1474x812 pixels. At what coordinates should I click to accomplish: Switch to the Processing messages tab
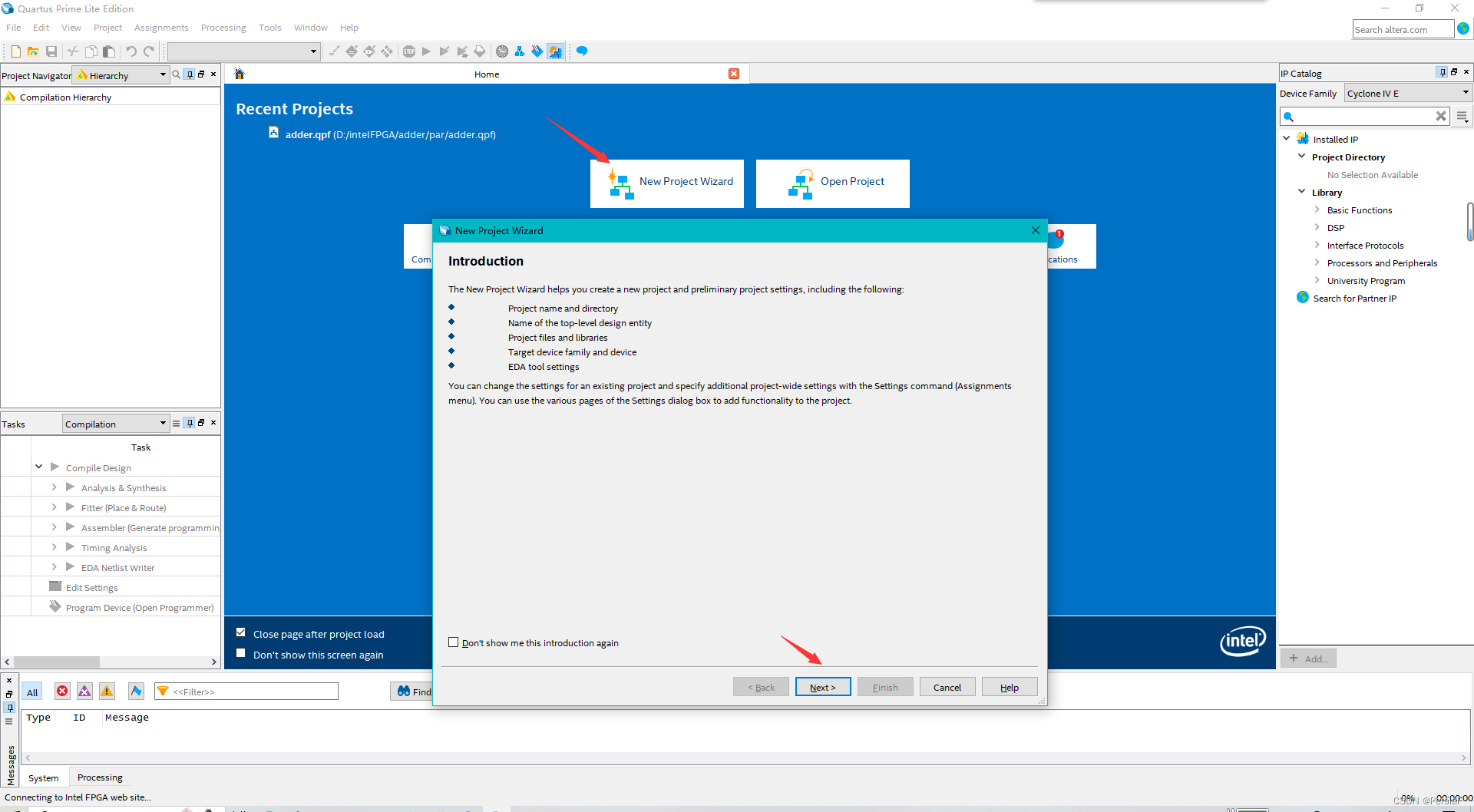coord(100,777)
